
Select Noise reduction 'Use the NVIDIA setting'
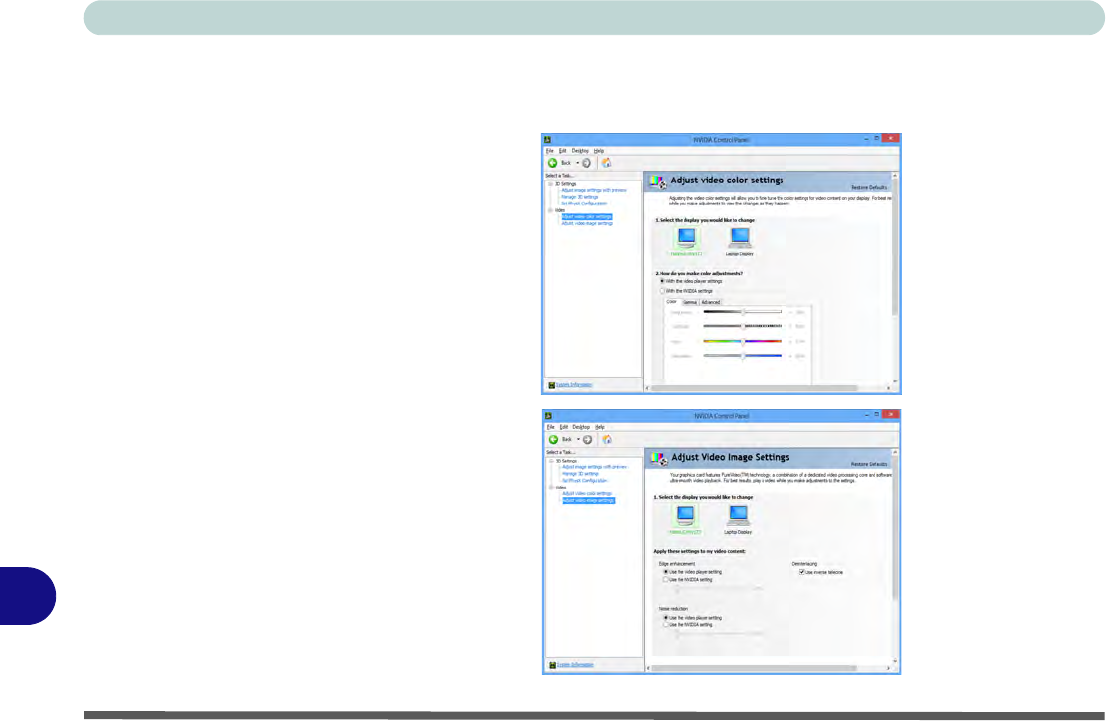[x=666, y=625]
